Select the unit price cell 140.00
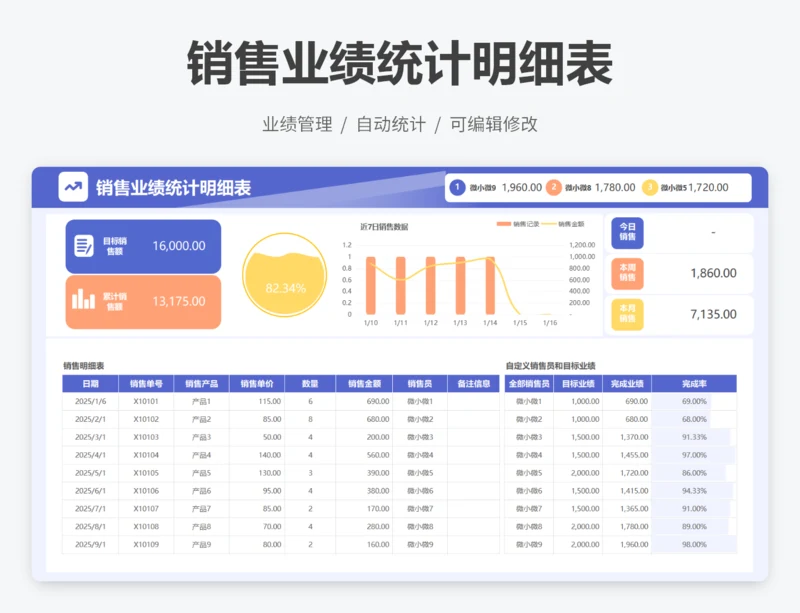This screenshot has height=613, width=800. (x=257, y=455)
